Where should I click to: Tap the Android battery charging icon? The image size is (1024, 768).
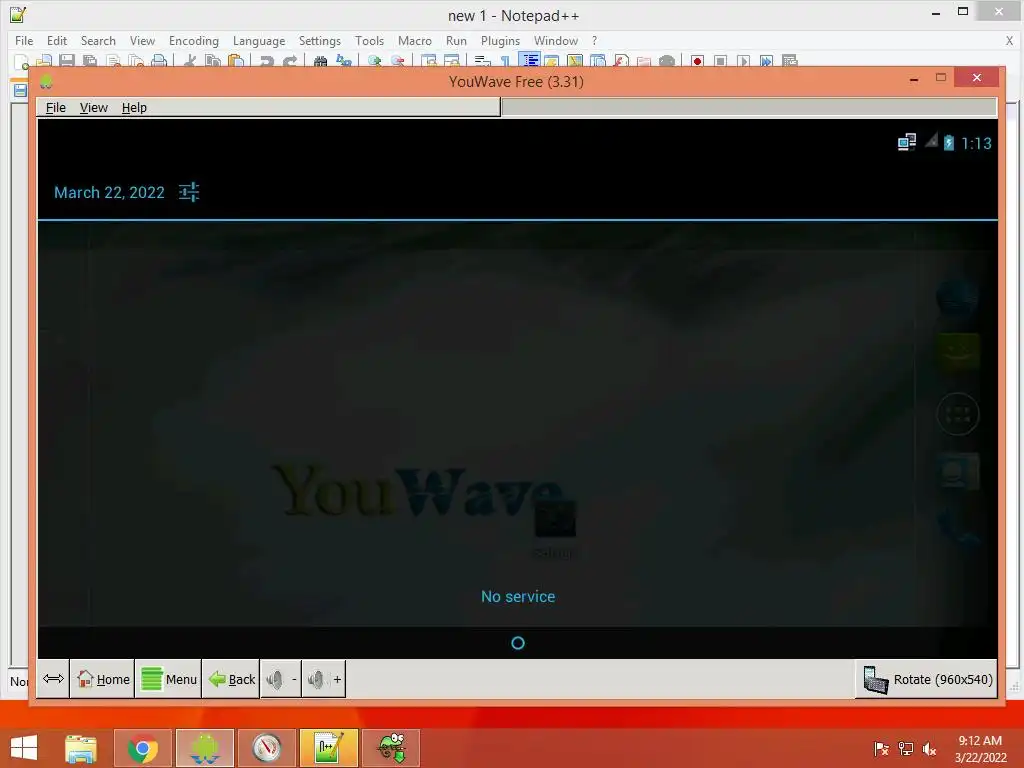[949, 142]
